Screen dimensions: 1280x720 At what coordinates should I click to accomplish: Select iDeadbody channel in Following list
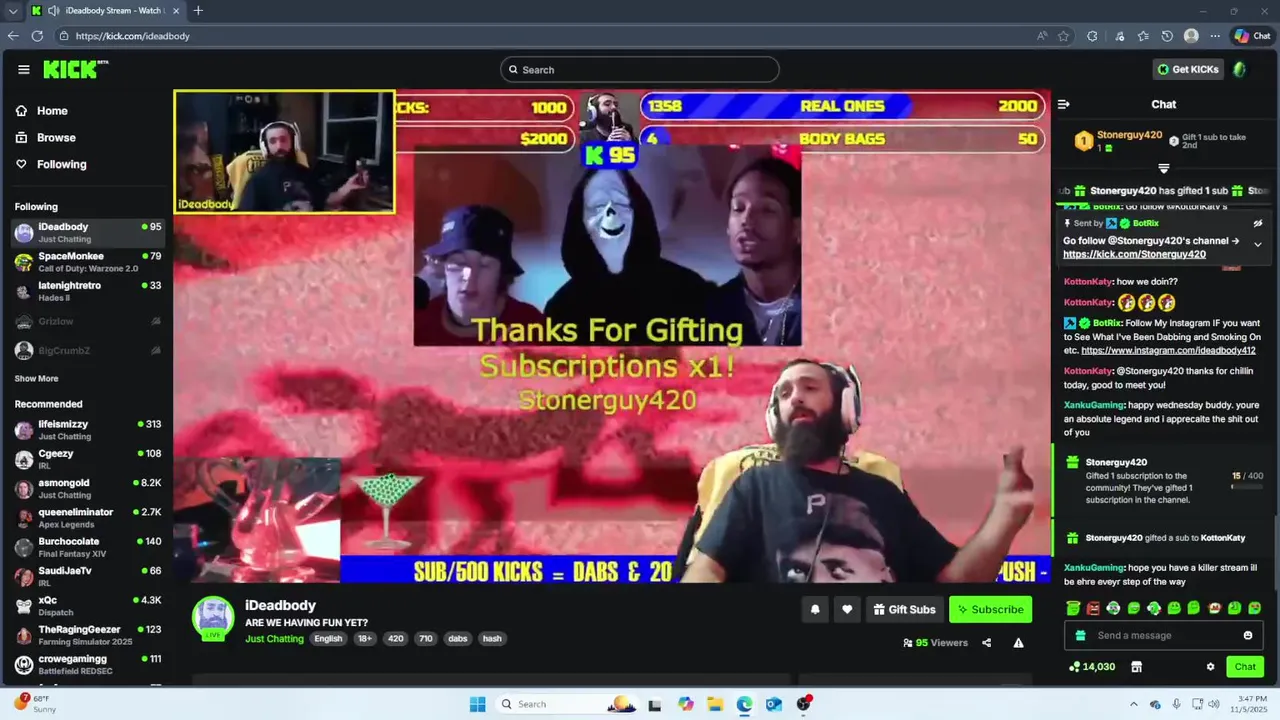point(88,232)
